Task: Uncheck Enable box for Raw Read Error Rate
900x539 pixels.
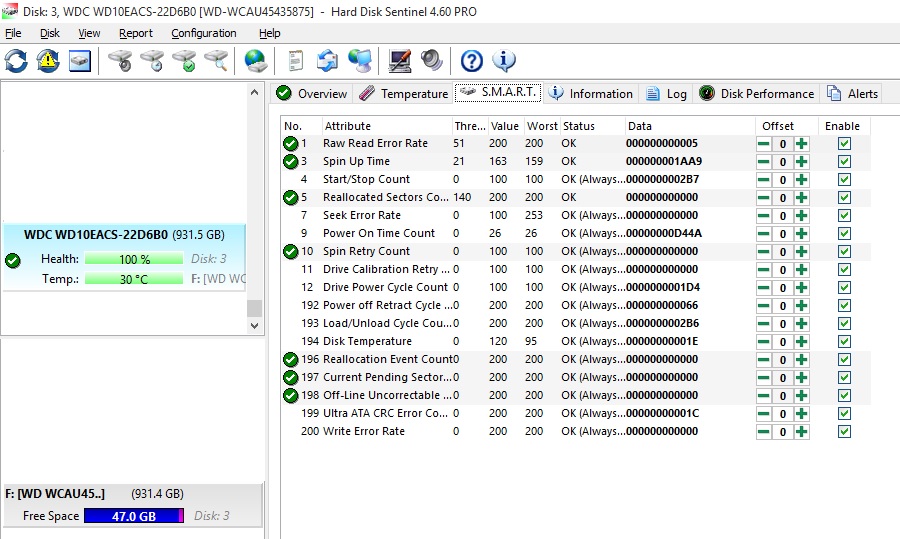Action: tap(844, 144)
